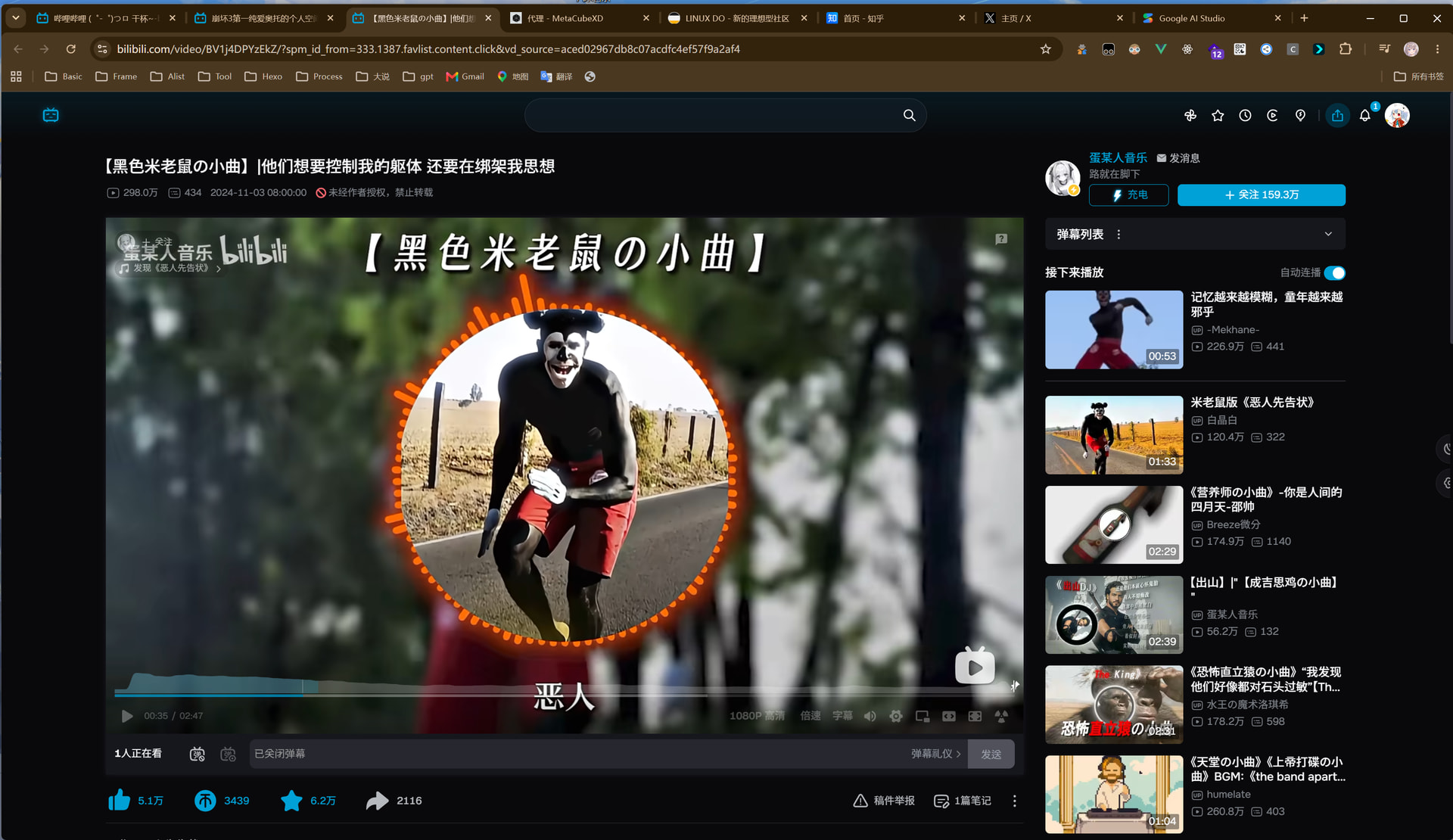Open the Chrome extensions puzzle icon

click(x=1345, y=49)
